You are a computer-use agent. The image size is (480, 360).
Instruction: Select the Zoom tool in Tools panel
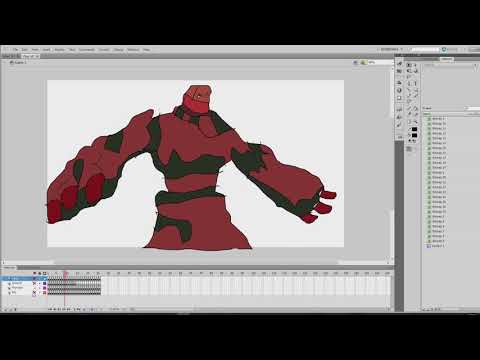coord(415,121)
